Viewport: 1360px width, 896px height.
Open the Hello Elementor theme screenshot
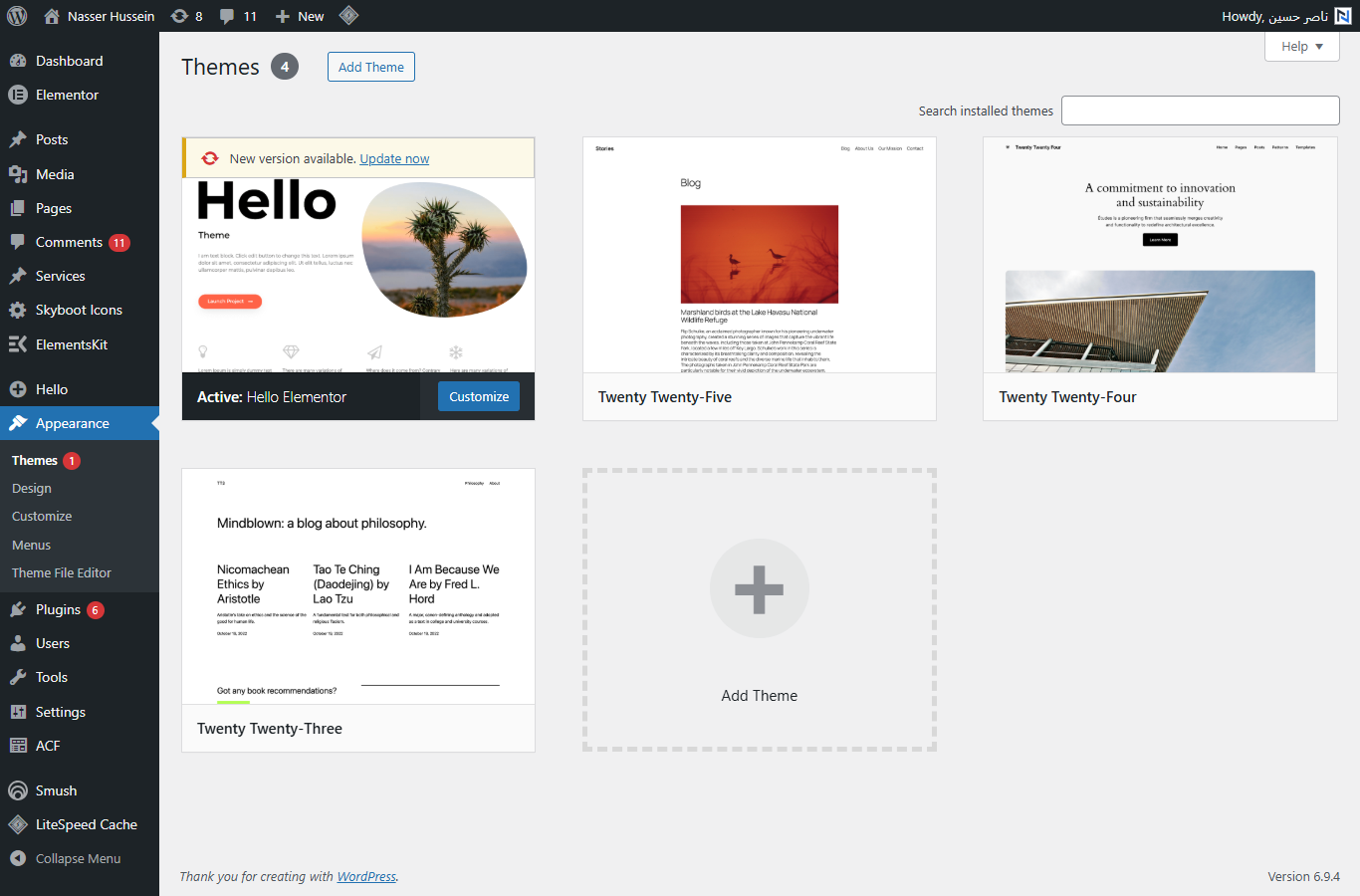[358, 276]
